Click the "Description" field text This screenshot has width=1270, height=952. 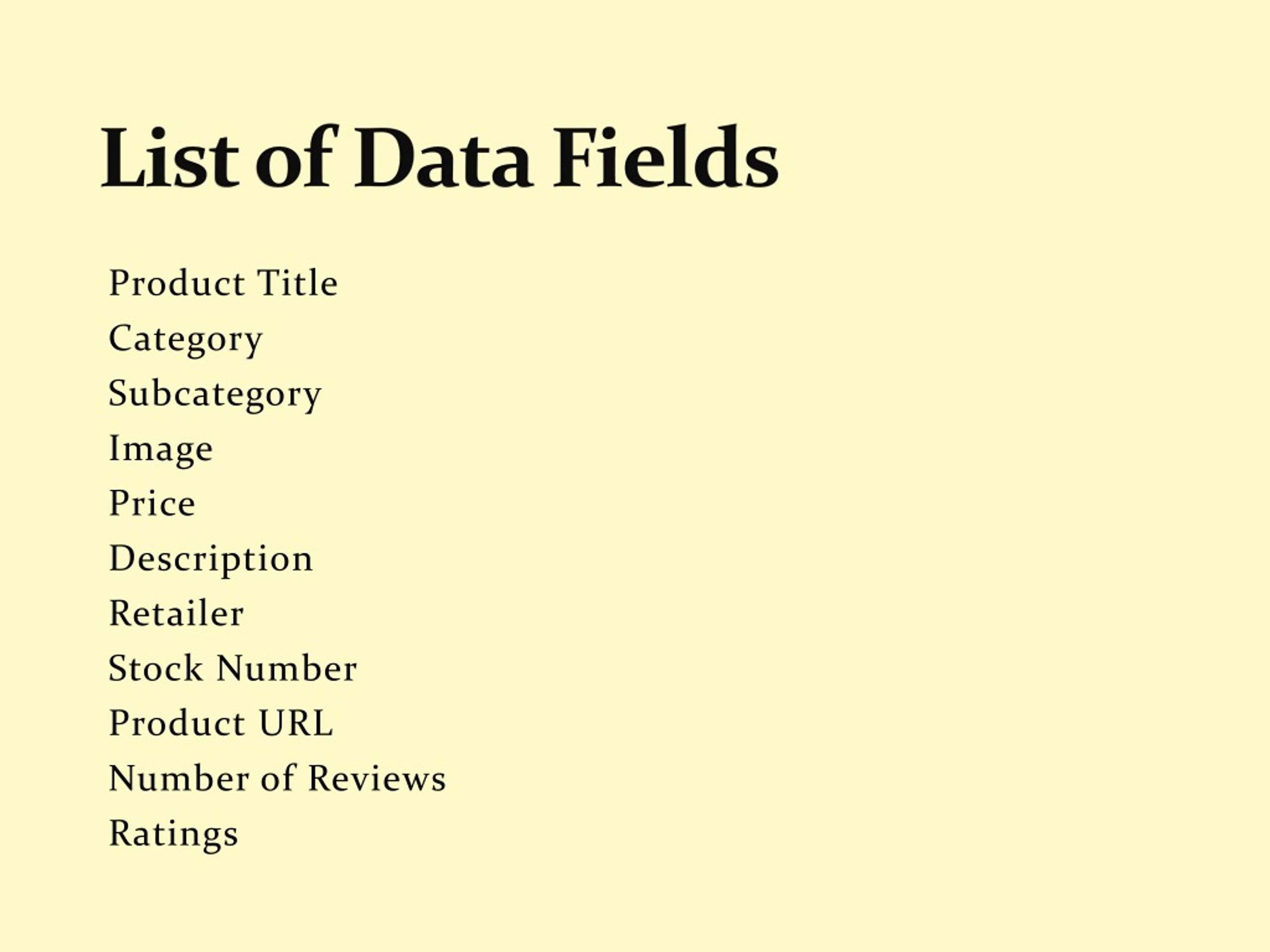pos(211,559)
